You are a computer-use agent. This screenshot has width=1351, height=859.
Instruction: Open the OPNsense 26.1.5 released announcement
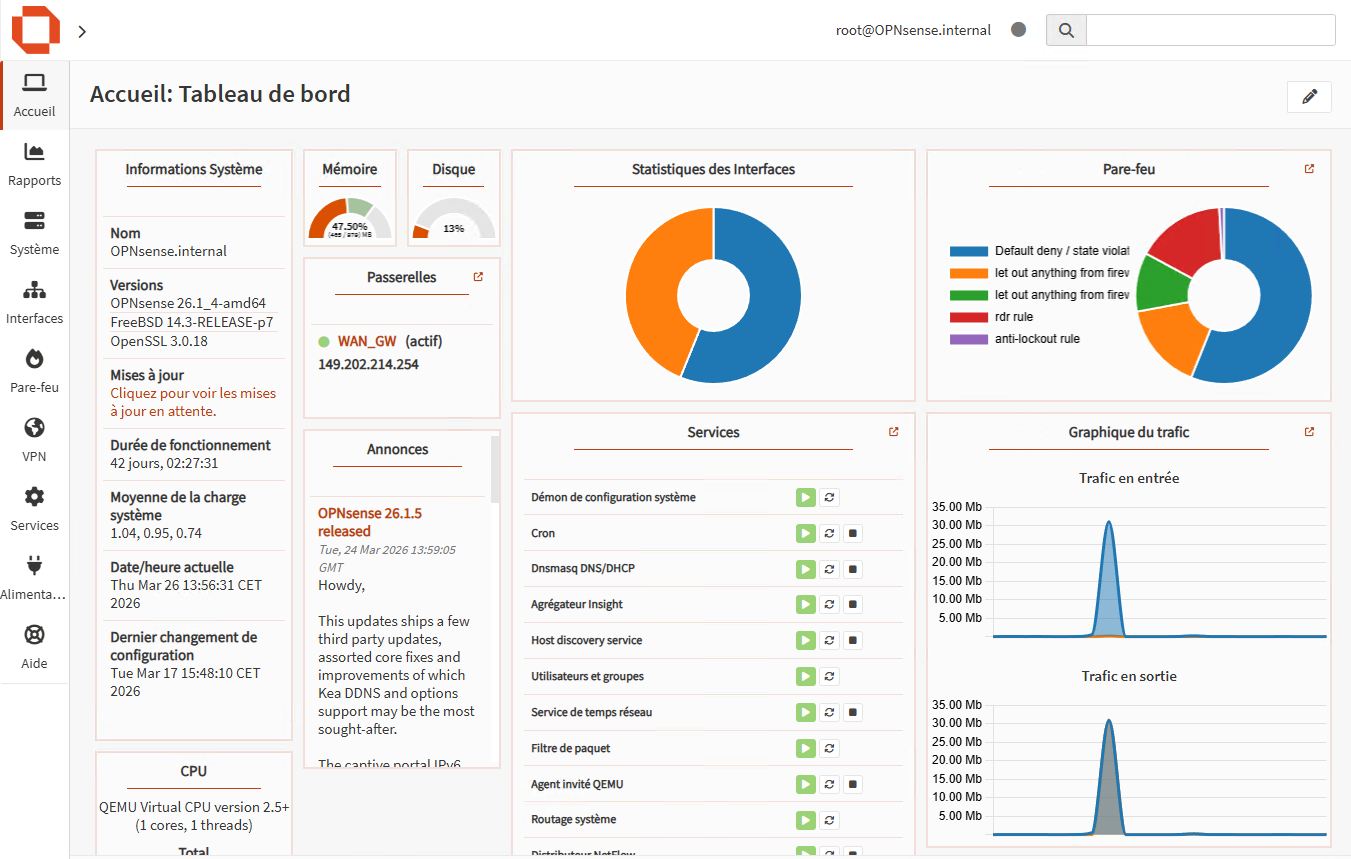369,522
